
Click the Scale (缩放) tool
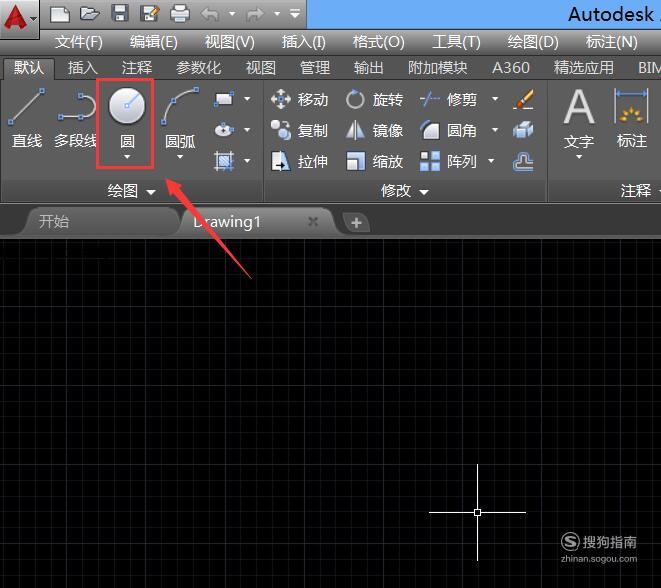coord(374,161)
